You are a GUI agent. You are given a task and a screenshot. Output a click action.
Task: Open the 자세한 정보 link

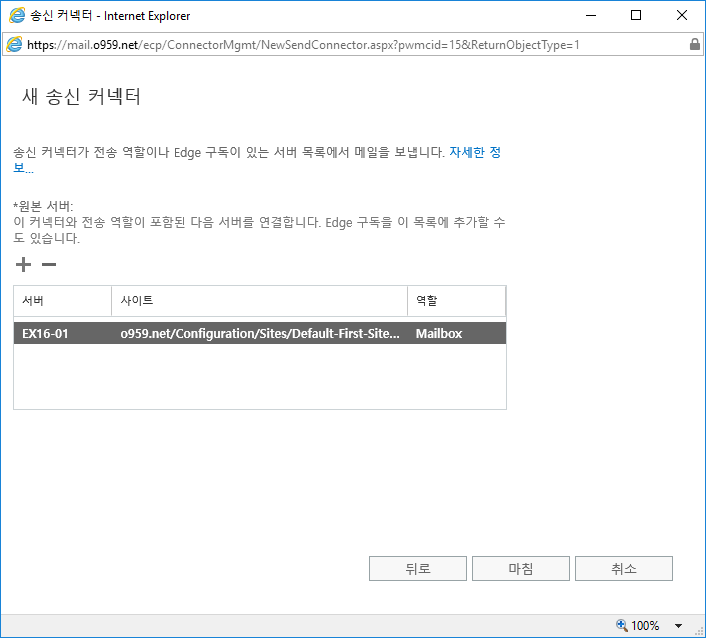(475, 152)
